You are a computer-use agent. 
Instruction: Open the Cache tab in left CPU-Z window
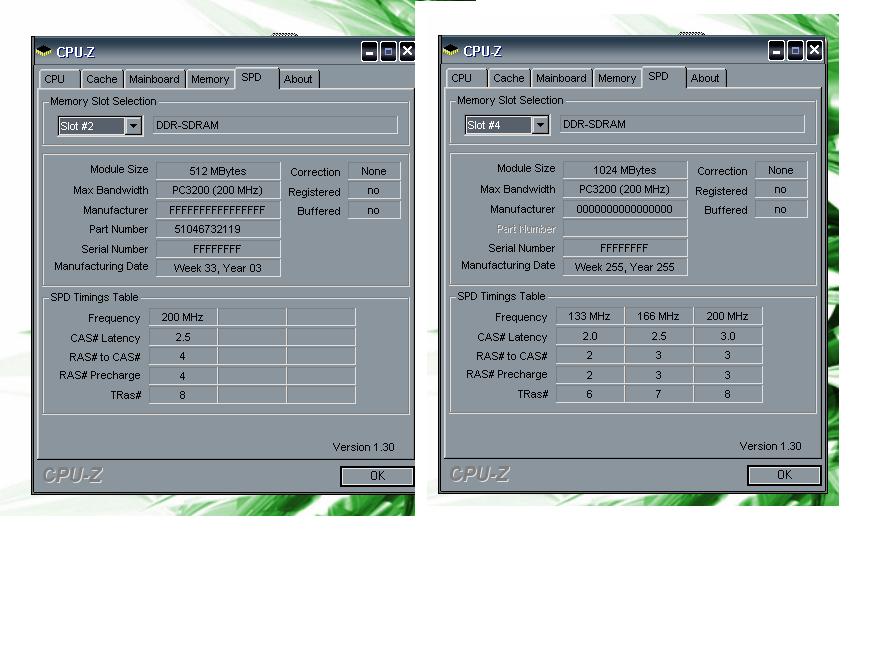pos(102,79)
